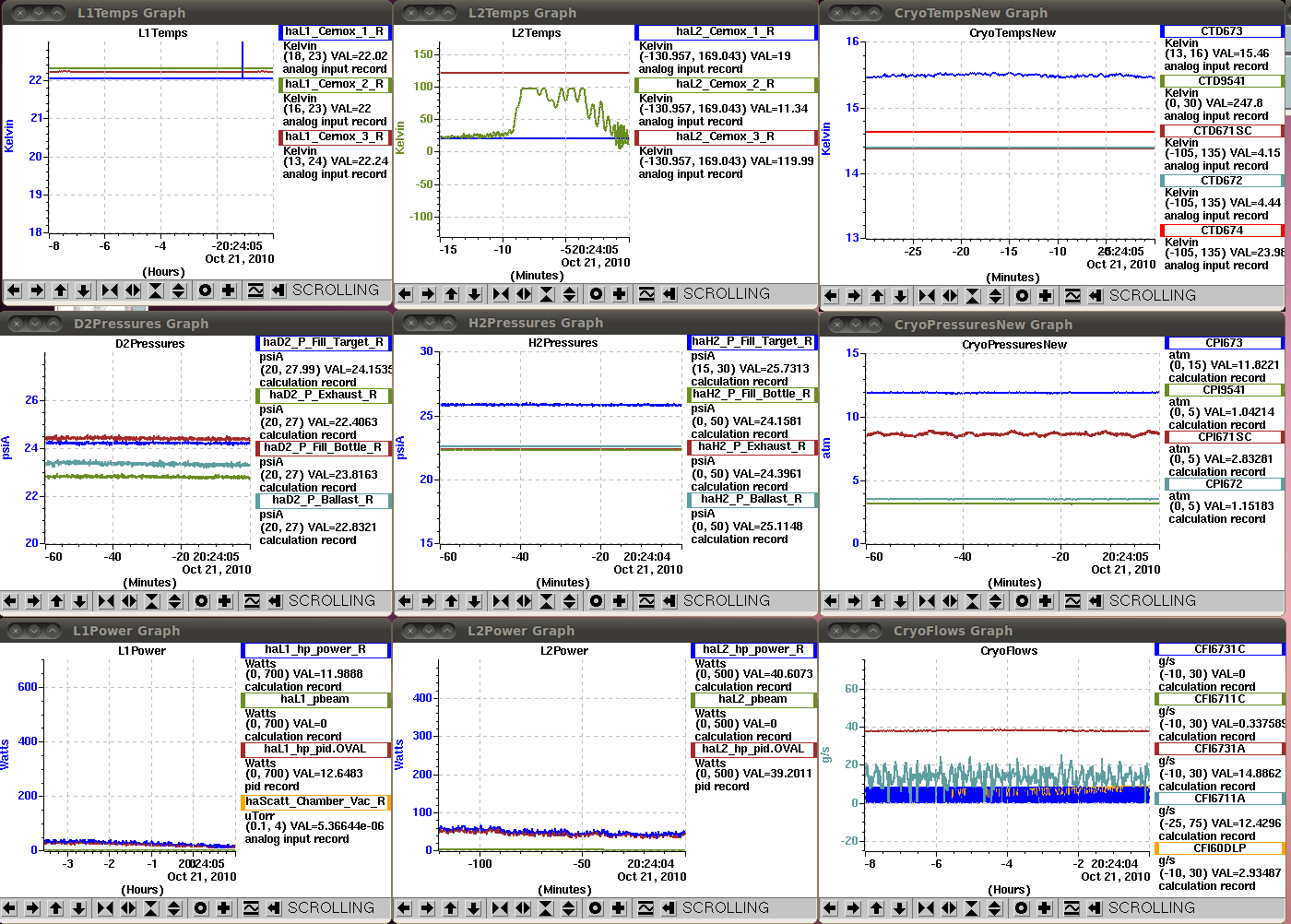This screenshot has height=924, width=1291.
Task: Select CTD673 legend entry
Action: click(1222, 31)
